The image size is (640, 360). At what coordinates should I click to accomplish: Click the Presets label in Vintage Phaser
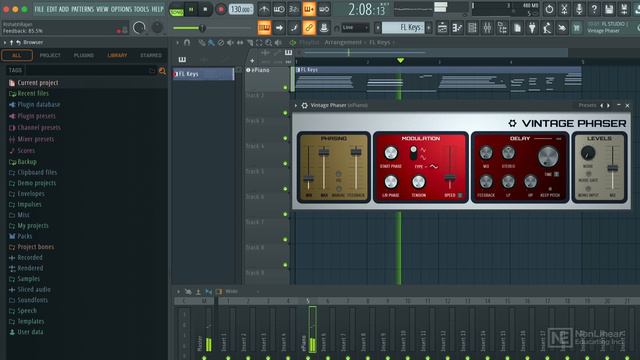pyautogui.click(x=587, y=105)
